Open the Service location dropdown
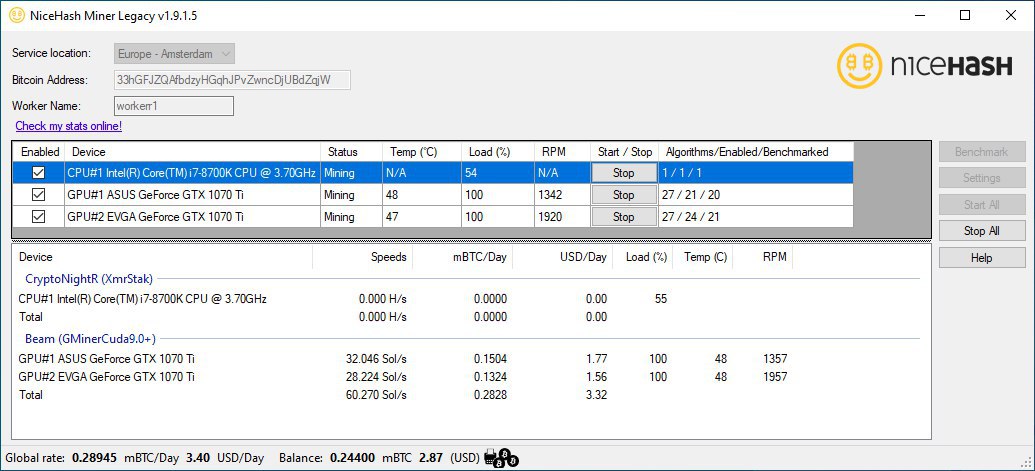This screenshot has width=1035, height=471. (174, 53)
